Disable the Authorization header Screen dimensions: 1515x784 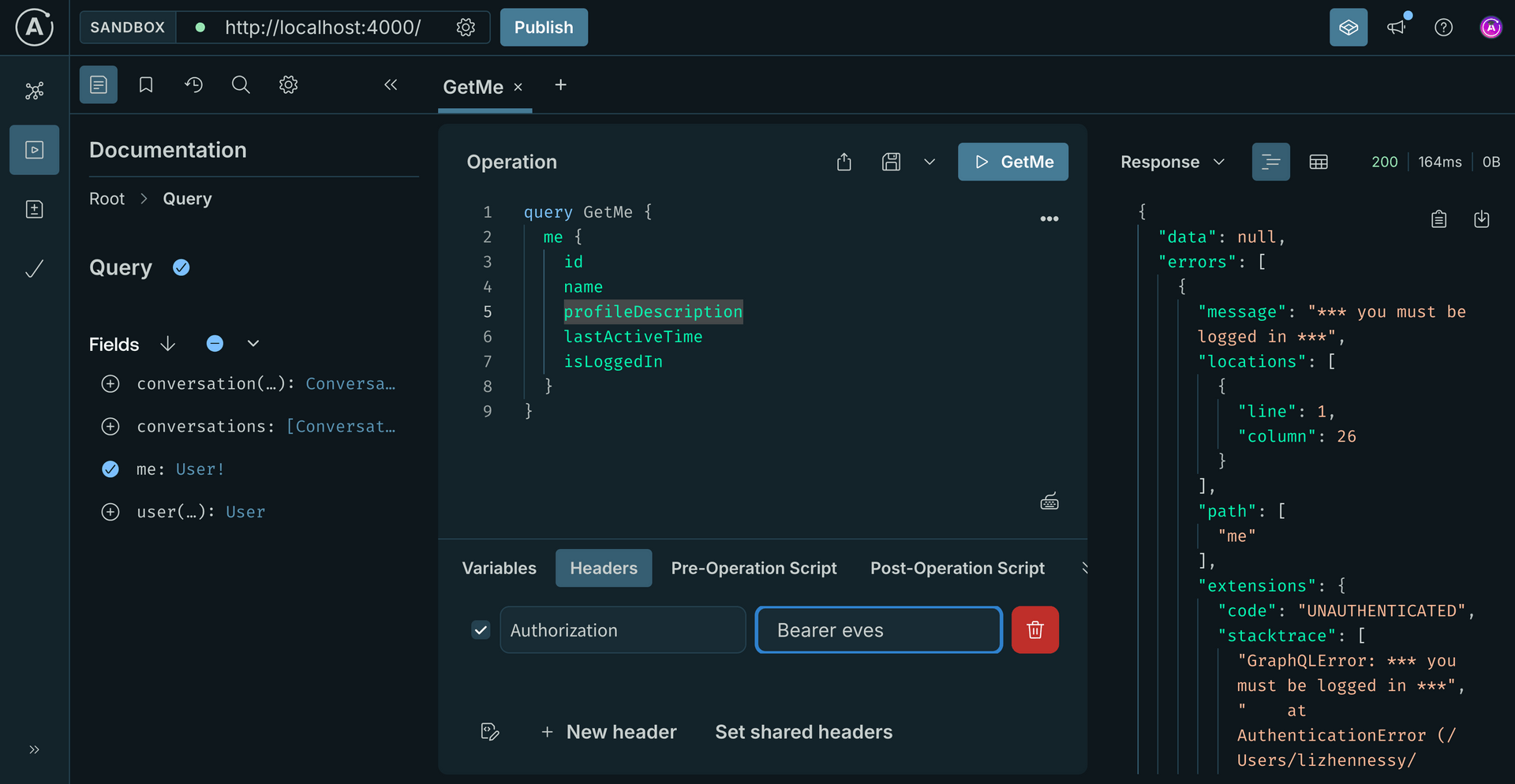[480, 629]
